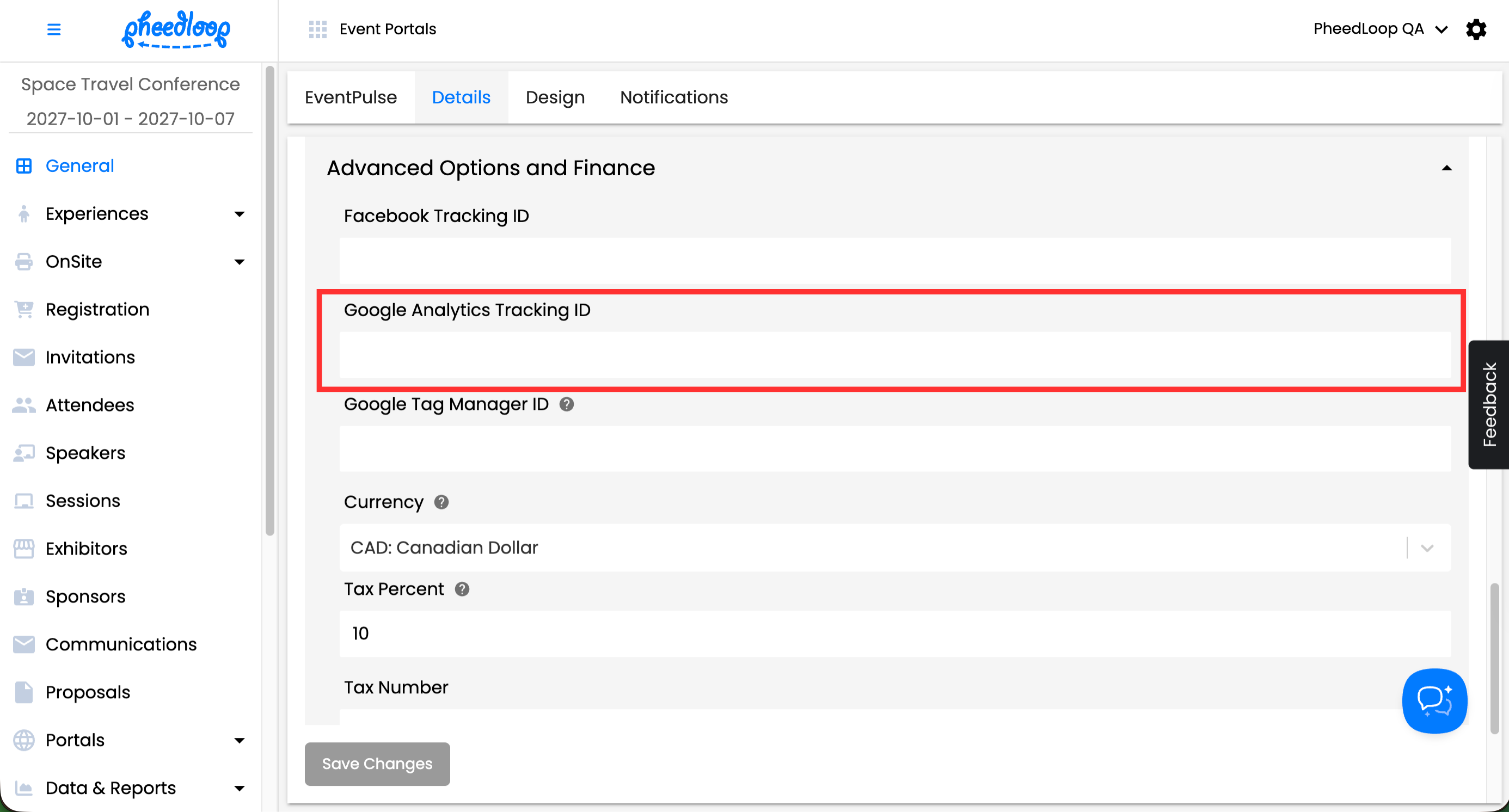Click the Event Portals grid icon
1509x812 pixels.
(x=317, y=29)
